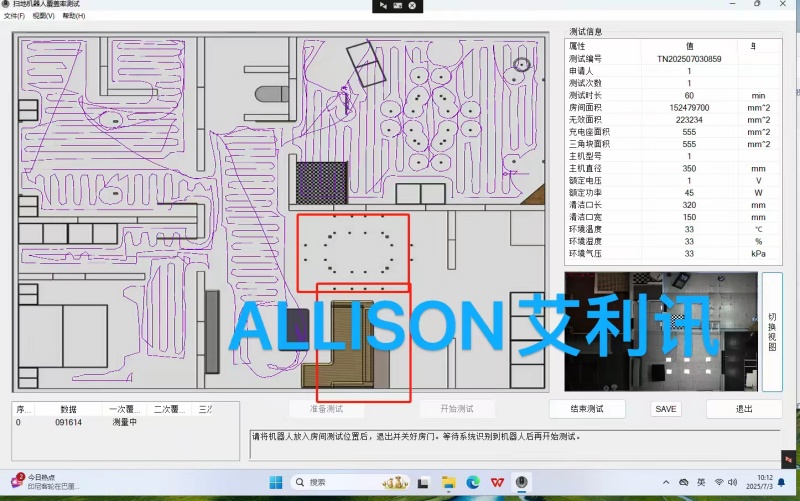Click the SAVE button
The height and width of the screenshot is (501, 800).
coord(666,409)
